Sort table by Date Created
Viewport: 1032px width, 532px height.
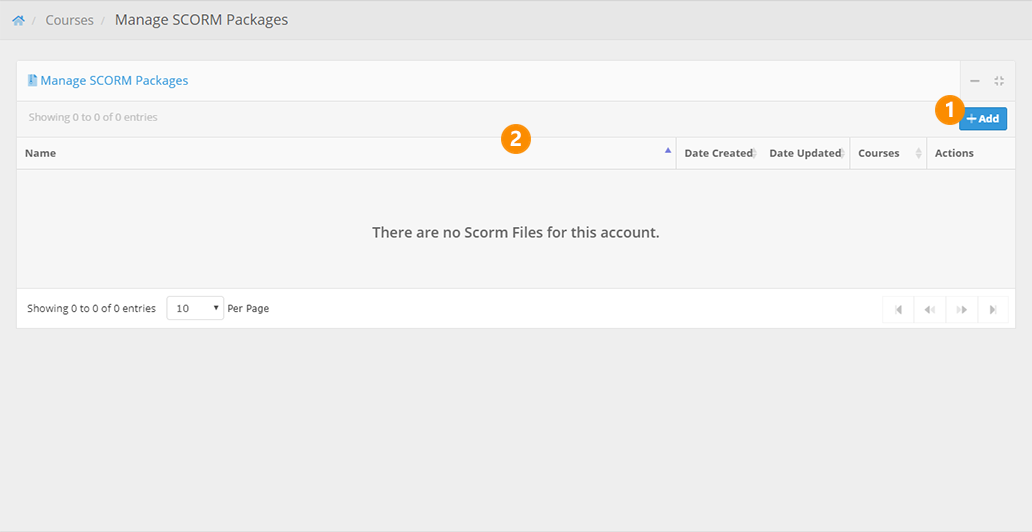[x=717, y=153]
